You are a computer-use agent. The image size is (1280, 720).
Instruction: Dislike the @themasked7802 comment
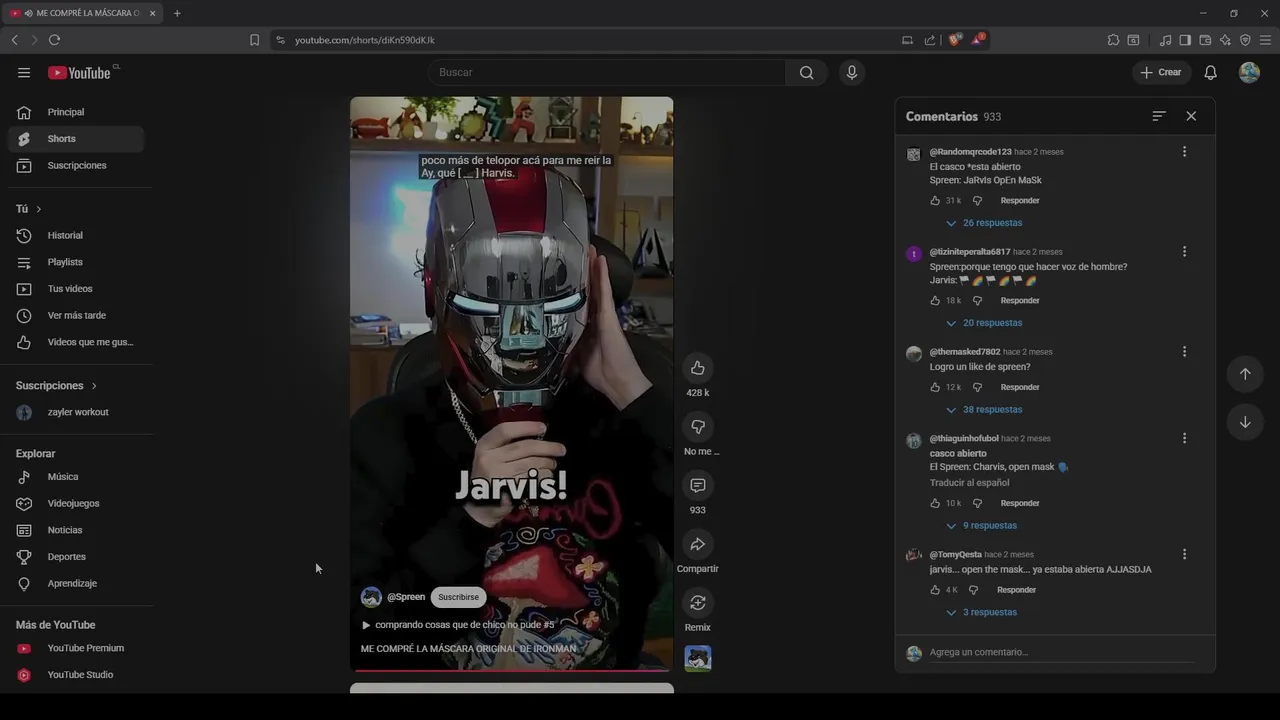[x=977, y=387]
